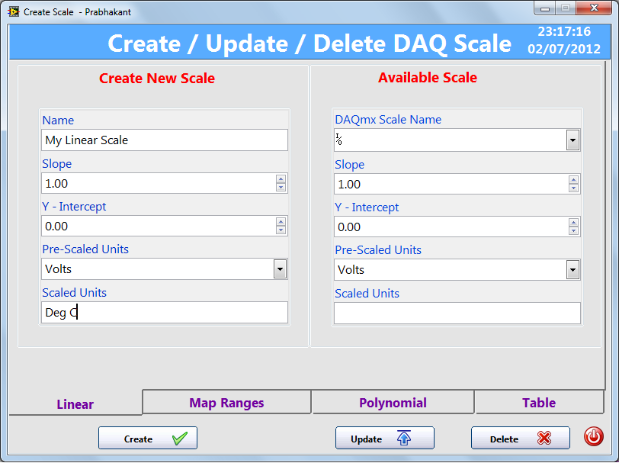The image size is (619, 463).
Task: Increment Slope in Available Scale
Action: pyautogui.click(x=574, y=180)
